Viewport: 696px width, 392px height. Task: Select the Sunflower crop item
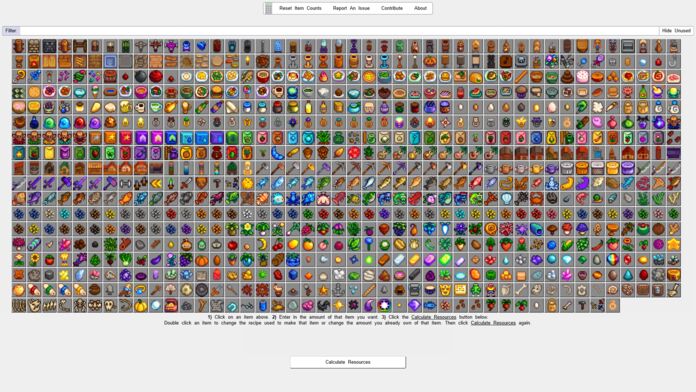click(x=34, y=260)
